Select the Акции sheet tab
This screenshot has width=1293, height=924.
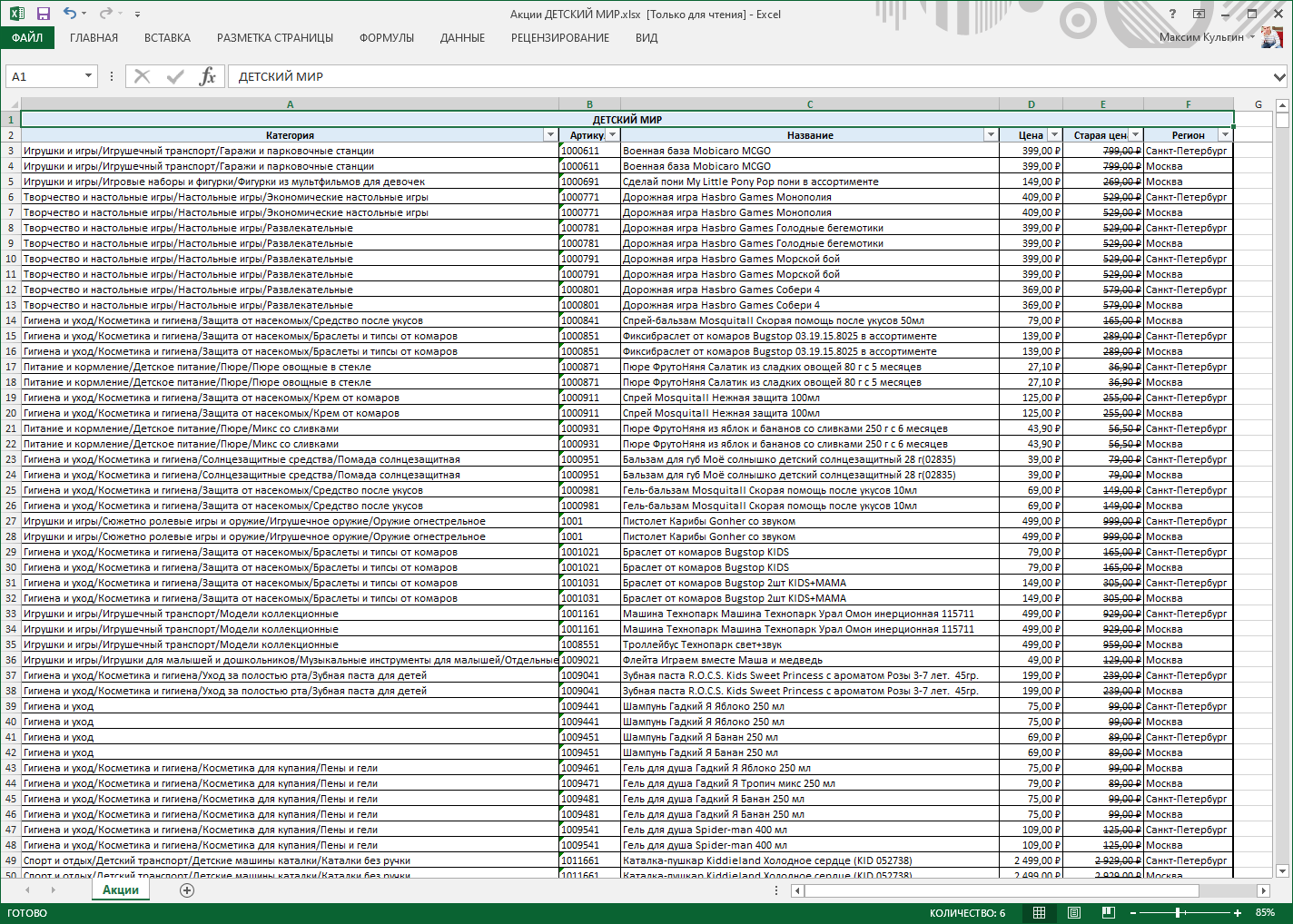(x=121, y=890)
